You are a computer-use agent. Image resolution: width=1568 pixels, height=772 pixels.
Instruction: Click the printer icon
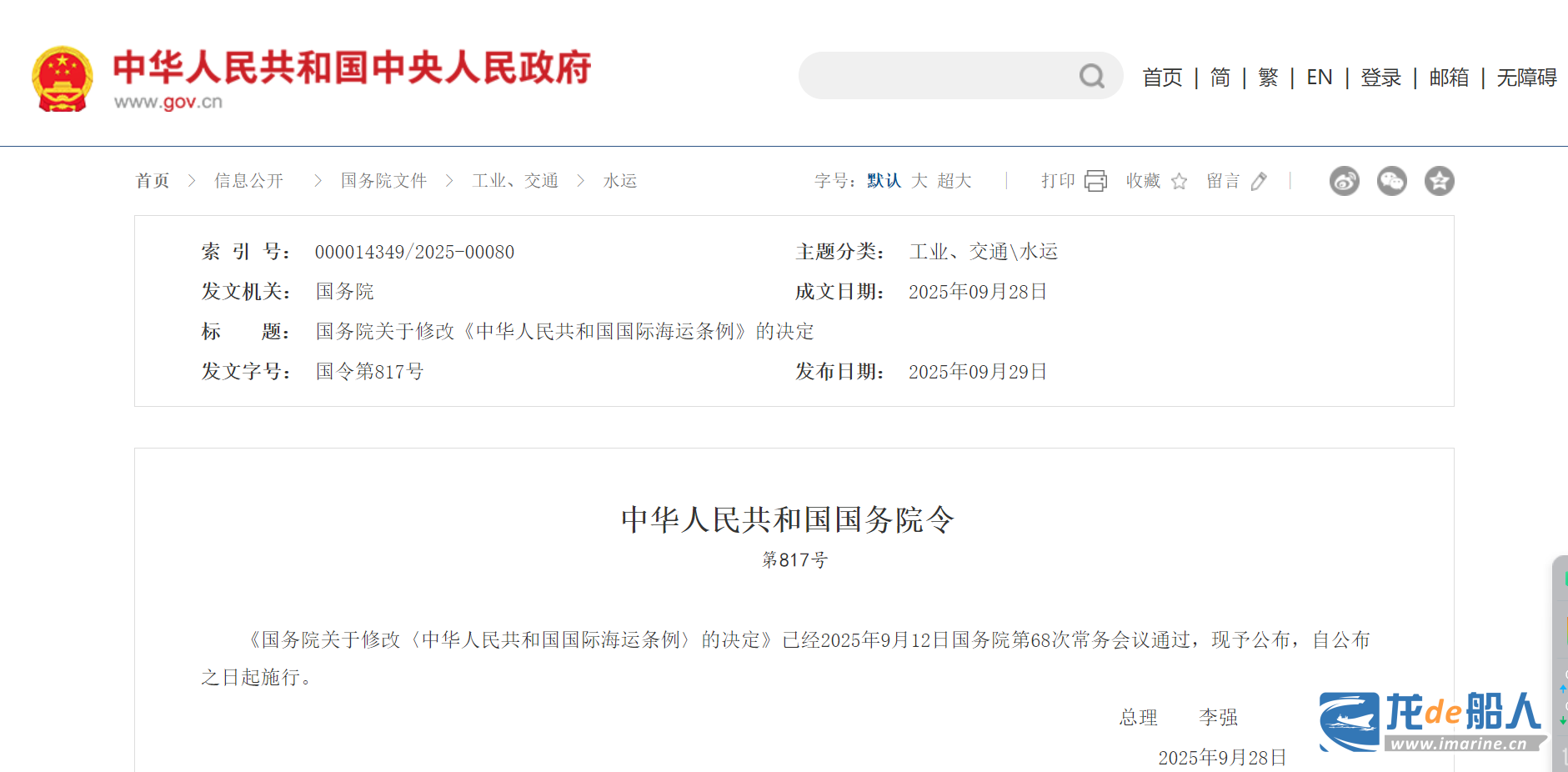(x=1095, y=181)
